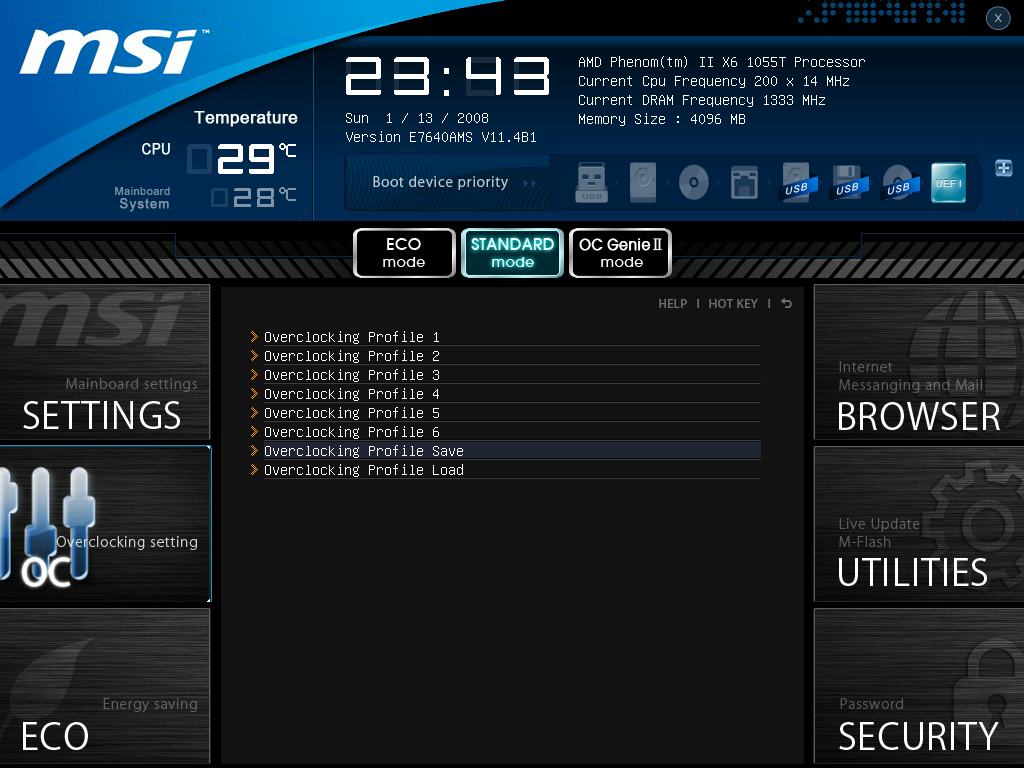Open the SECURITY password panel
Viewport: 1024px width, 768px height.
[x=919, y=686]
